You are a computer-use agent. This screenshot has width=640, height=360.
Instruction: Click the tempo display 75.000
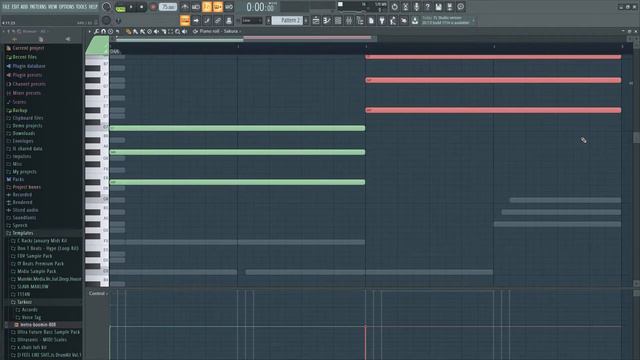(x=168, y=7)
